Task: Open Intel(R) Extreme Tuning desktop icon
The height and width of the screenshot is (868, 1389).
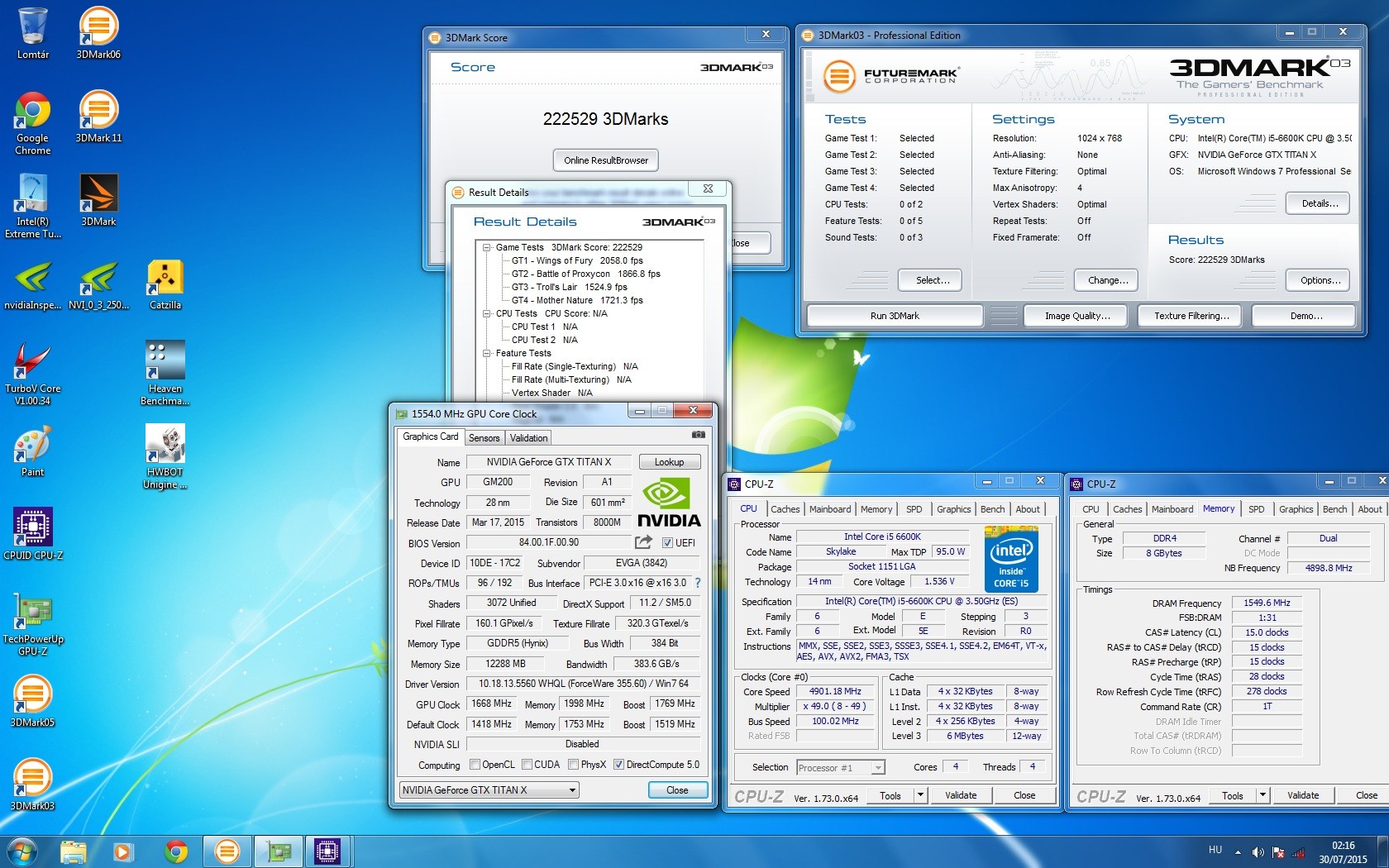Action: [x=32, y=207]
